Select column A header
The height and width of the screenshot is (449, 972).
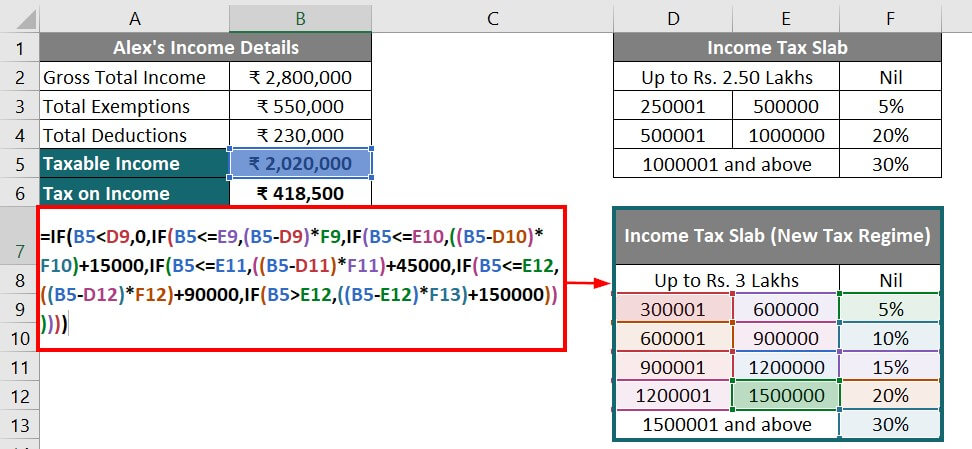pyautogui.click(x=135, y=19)
